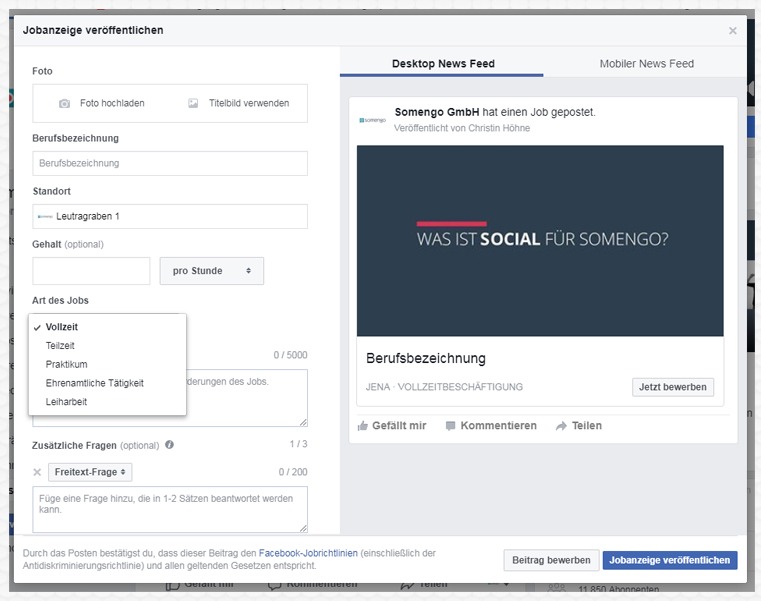The image size is (761, 601).
Task: Click the JENA · VOLLZEITBESCHÄFTIGUNG text
Action: tap(444, 387)
